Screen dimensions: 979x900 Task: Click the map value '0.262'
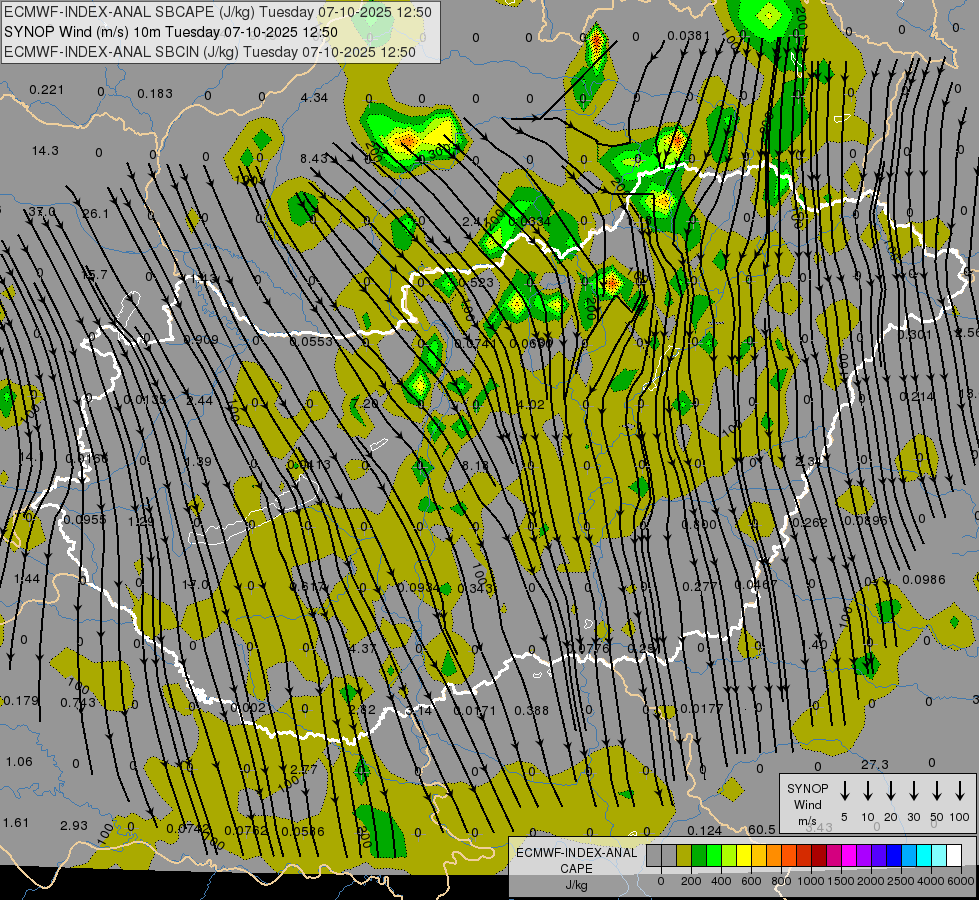(810, 523)
